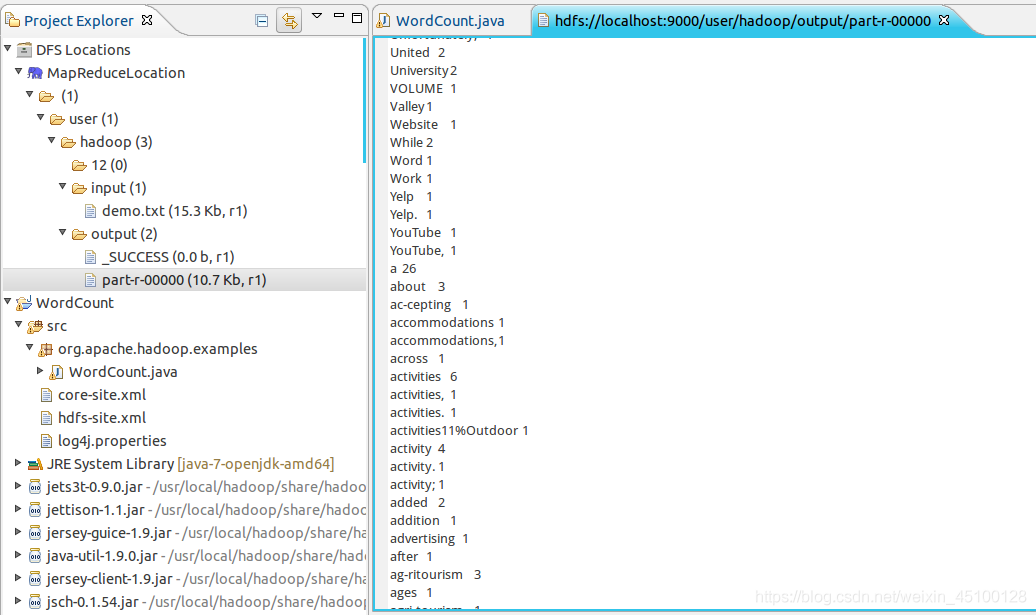The height and width of the screenshot is (615, 1036).
Task: Collapse the output (2) folder
Action: (x=63, y=232)
